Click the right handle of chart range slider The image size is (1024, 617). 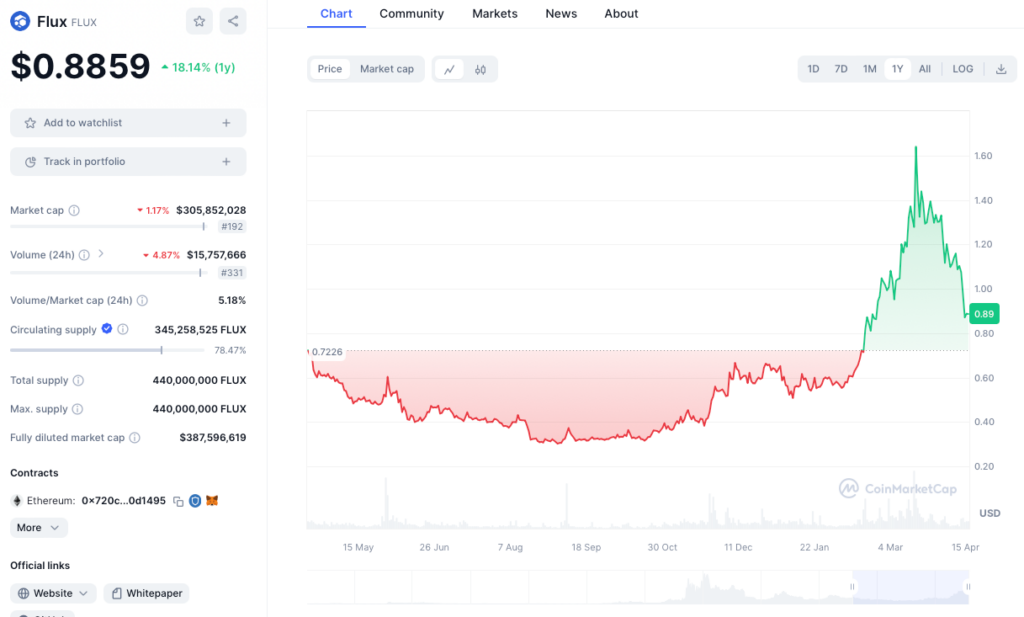coord(967,586)
